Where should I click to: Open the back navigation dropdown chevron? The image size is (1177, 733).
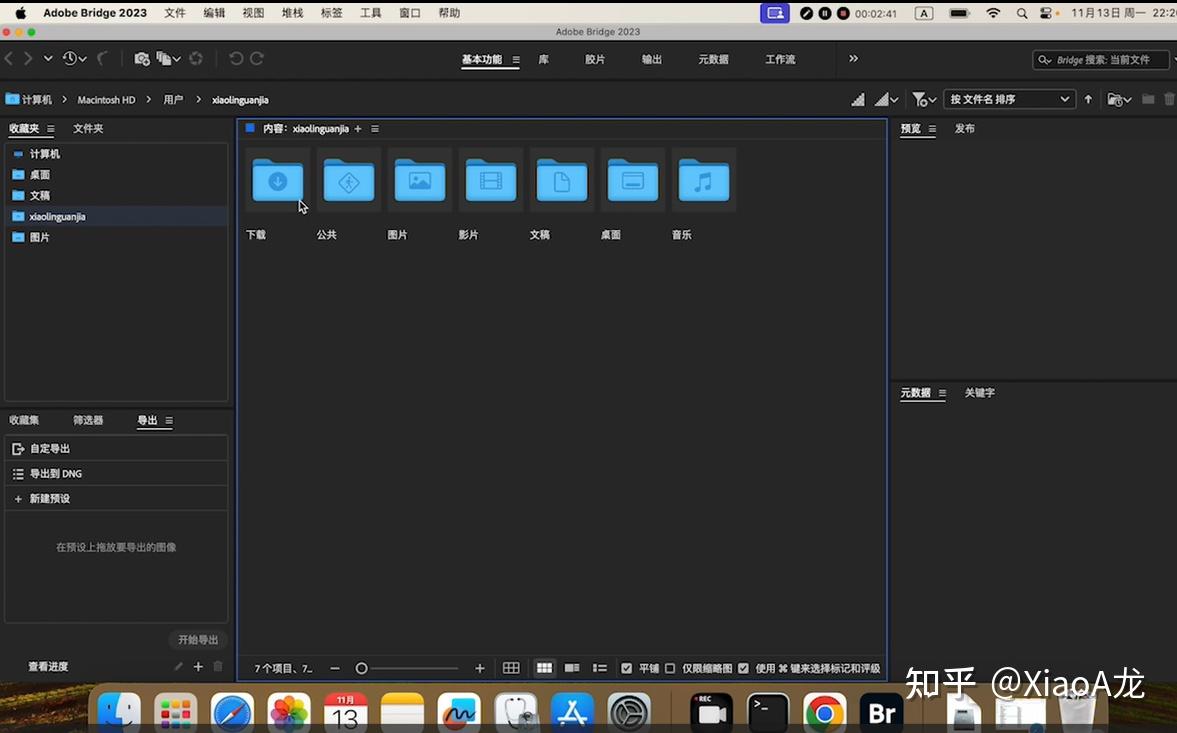coord(47,58)
